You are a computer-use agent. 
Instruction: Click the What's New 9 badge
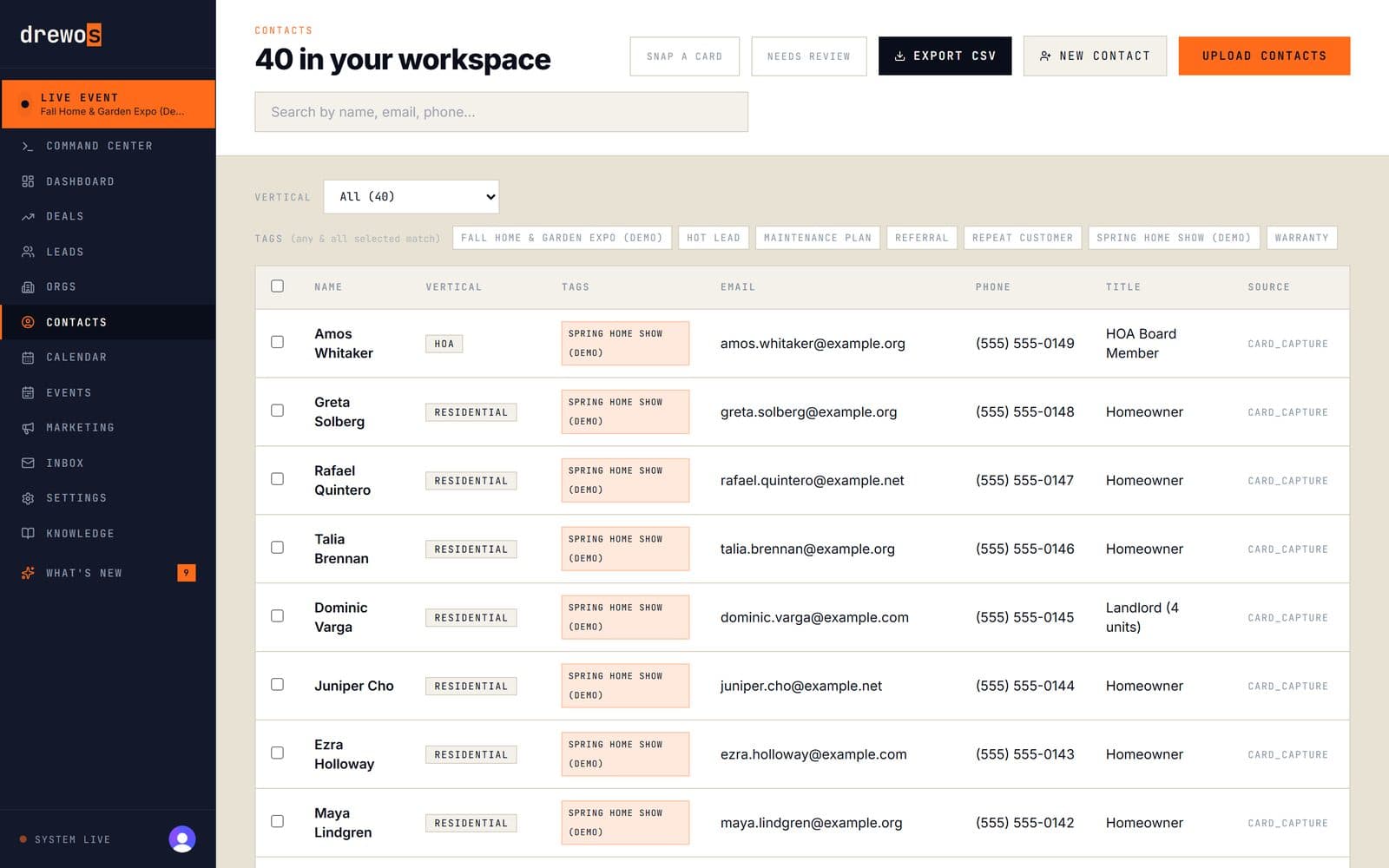point(186,573)
